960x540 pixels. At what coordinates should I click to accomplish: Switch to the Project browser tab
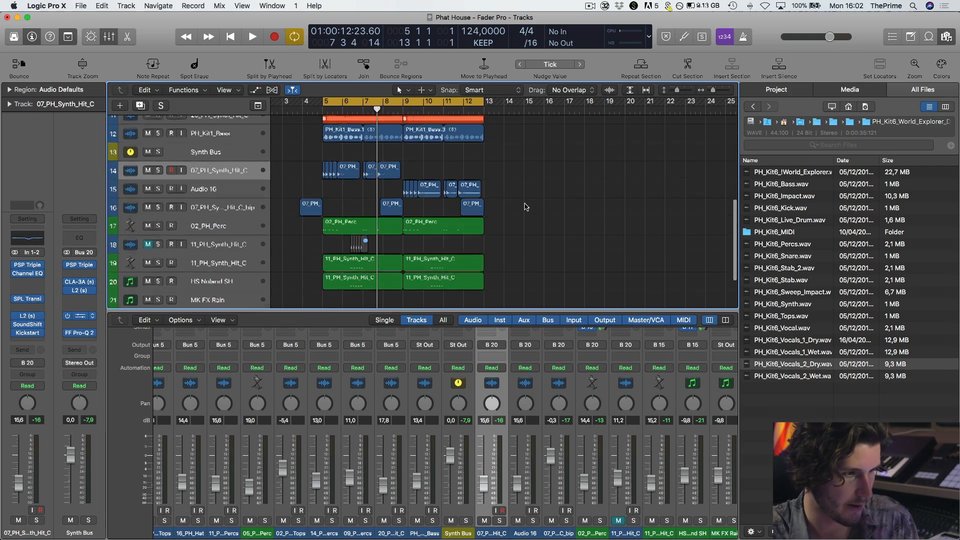(x=776, y=89)
